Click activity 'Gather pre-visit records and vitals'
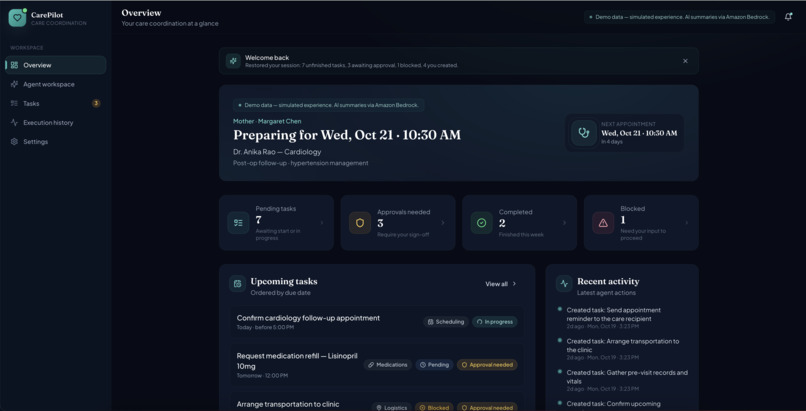The height and width of the screenshot is (411, 806). [x=627, y=377]
